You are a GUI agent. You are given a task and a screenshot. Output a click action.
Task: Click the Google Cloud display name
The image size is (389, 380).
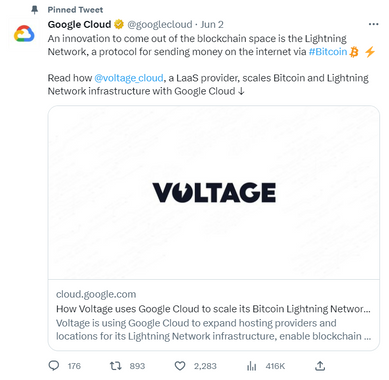(x=79, y=24)
